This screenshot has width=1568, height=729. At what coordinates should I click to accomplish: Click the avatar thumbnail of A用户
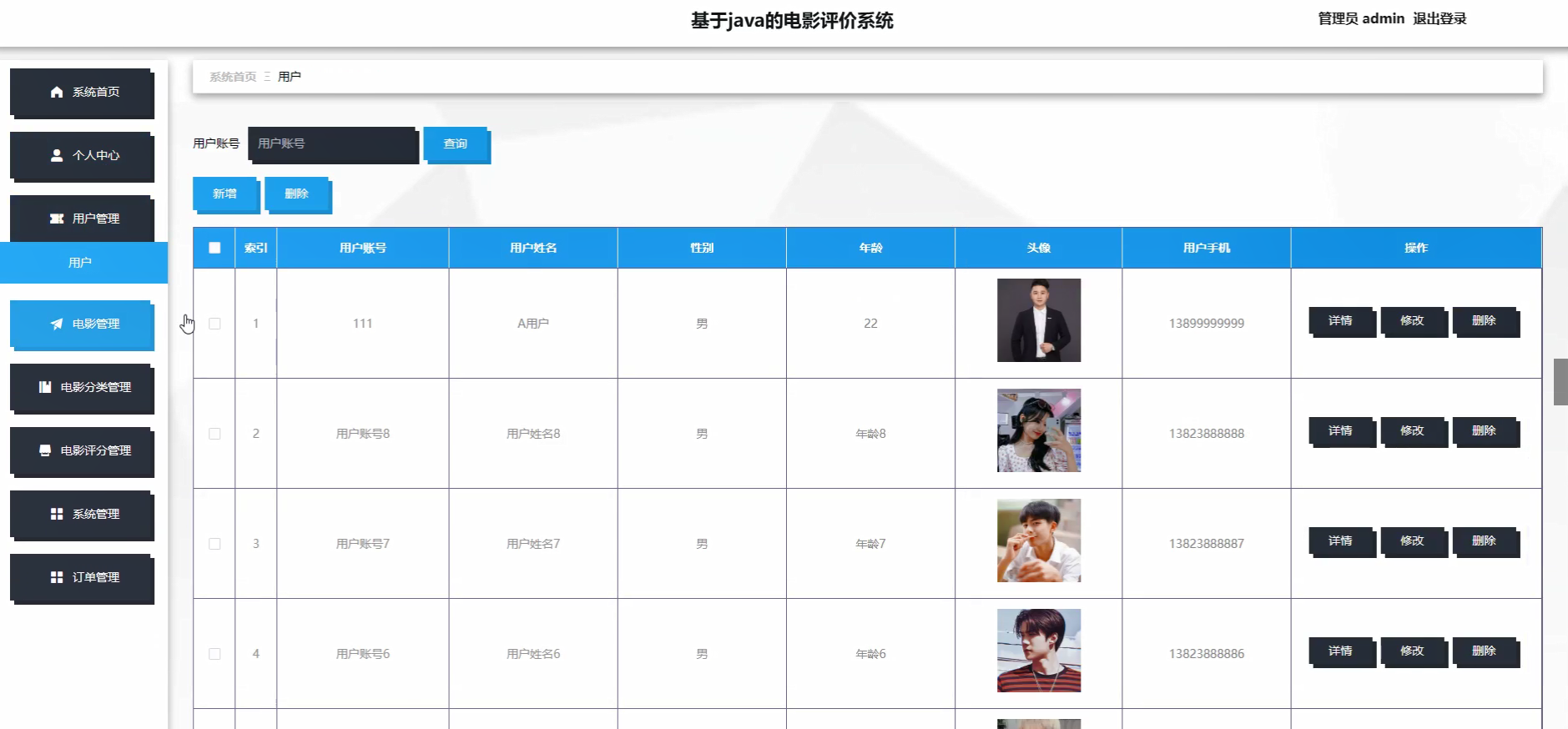pyautogui.click(x=1039, y=320)
